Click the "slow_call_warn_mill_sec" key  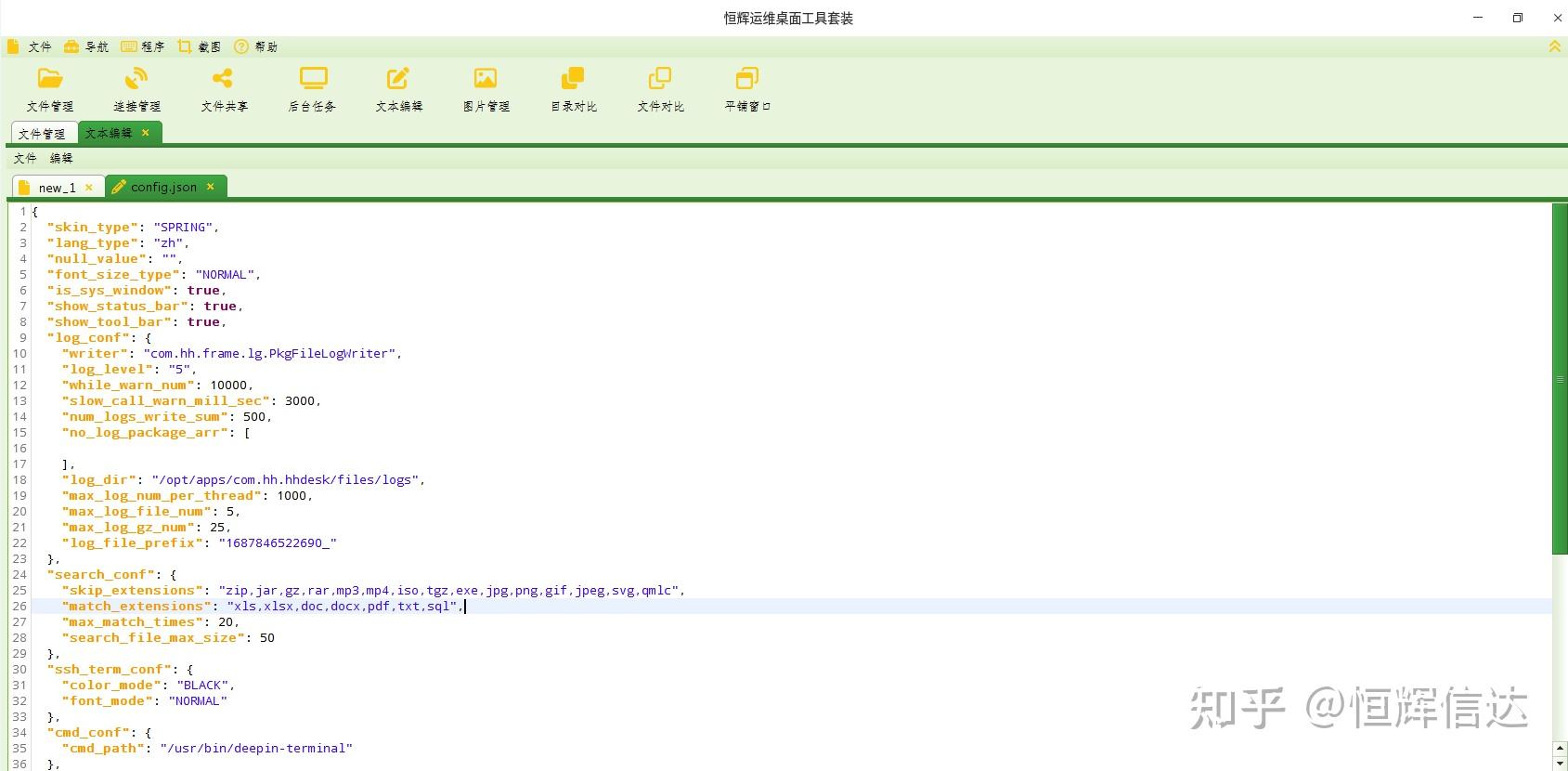tap(166, 400)
